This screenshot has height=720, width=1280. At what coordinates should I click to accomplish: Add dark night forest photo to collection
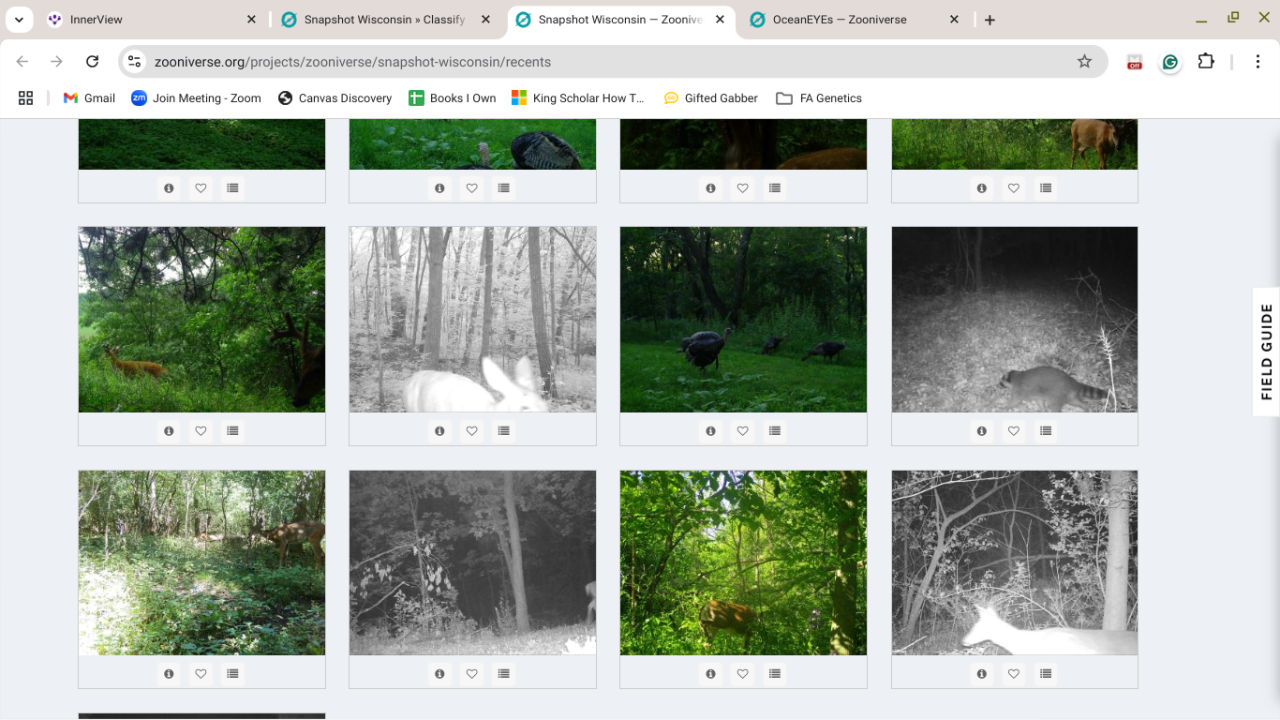[504, 674]
